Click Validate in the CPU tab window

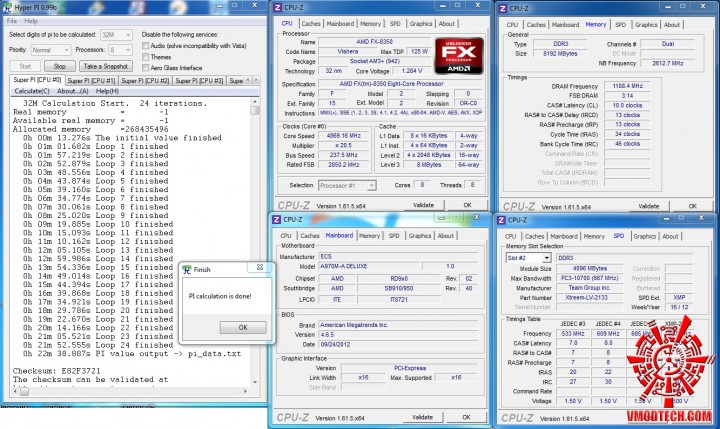point(423,205)
